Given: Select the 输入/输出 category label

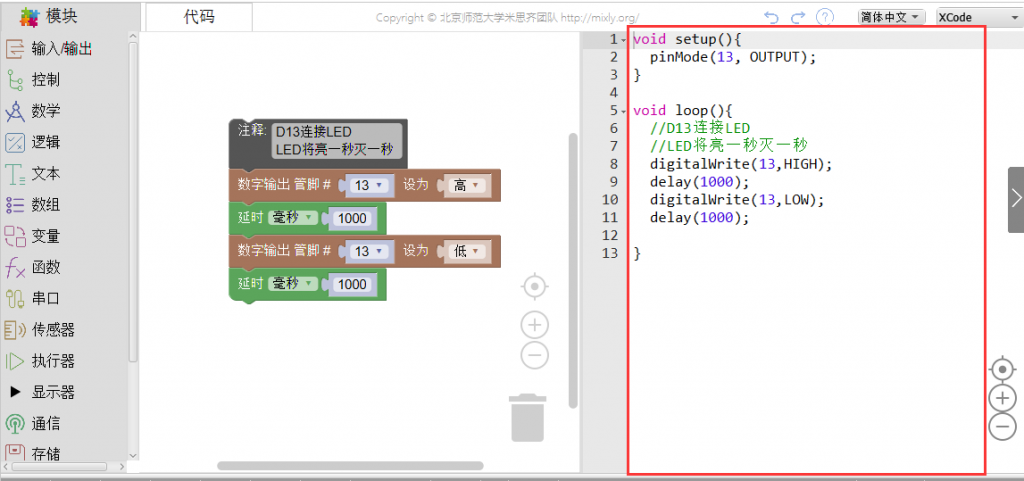Looking at the screenshot, I should (62, 48).
